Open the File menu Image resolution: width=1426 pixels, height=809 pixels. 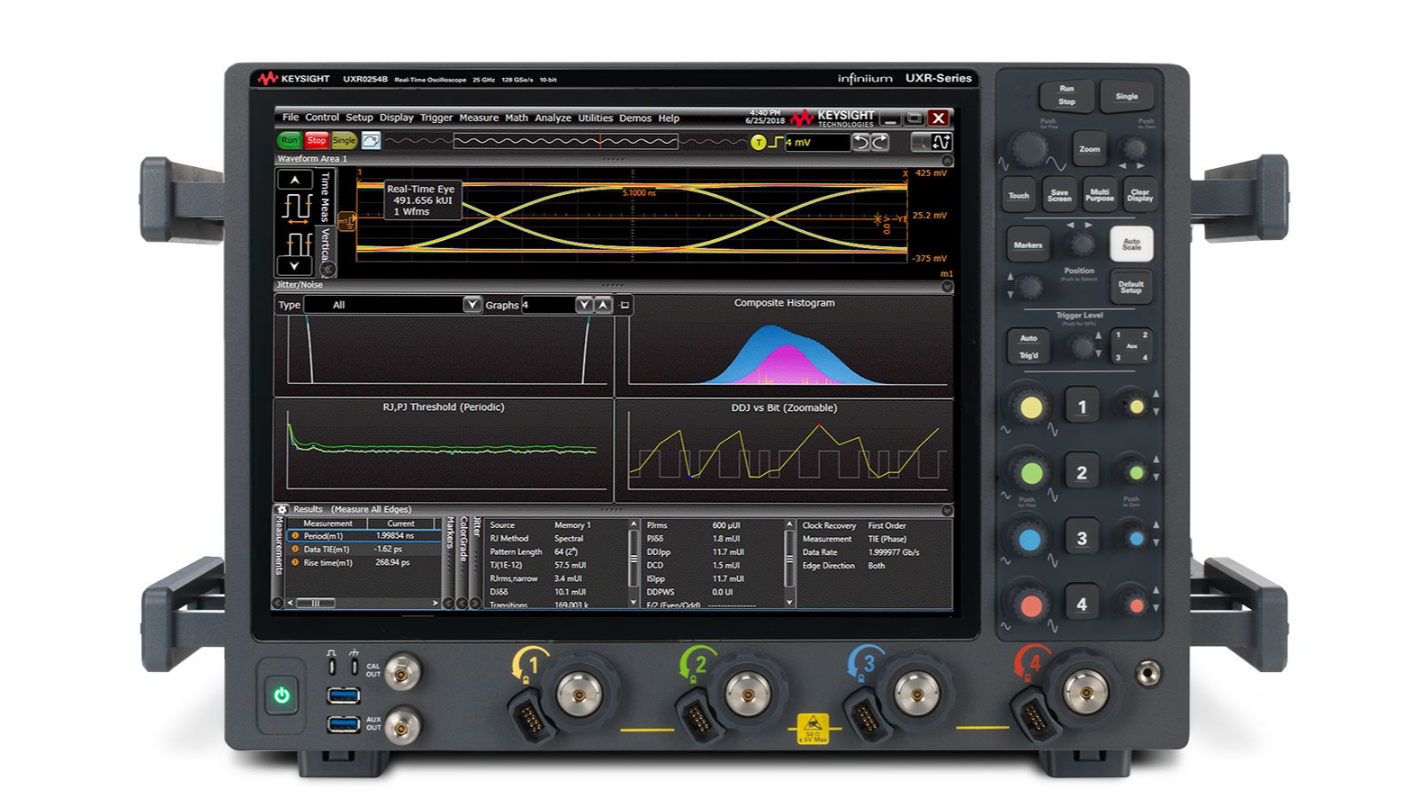click(x=290, y=118)
